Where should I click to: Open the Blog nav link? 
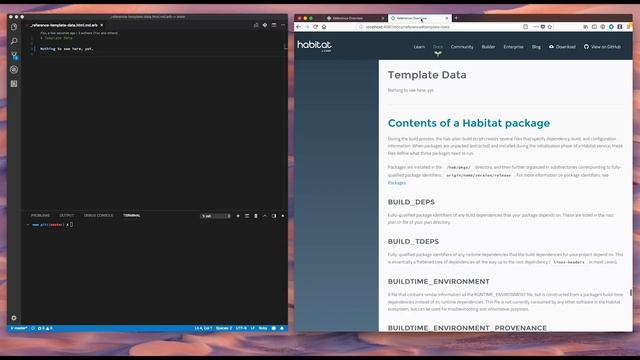tap(536, 47)
